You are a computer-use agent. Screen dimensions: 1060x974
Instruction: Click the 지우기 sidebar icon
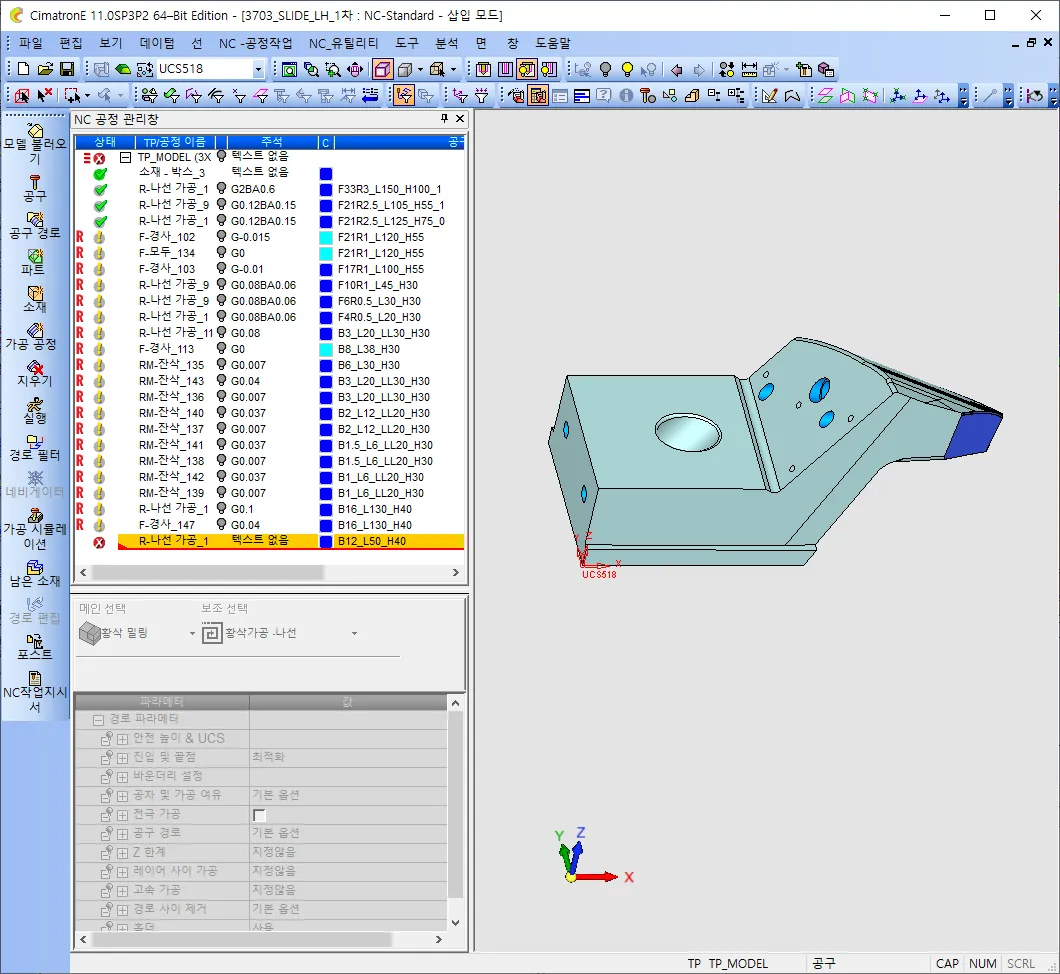point(35,374)
